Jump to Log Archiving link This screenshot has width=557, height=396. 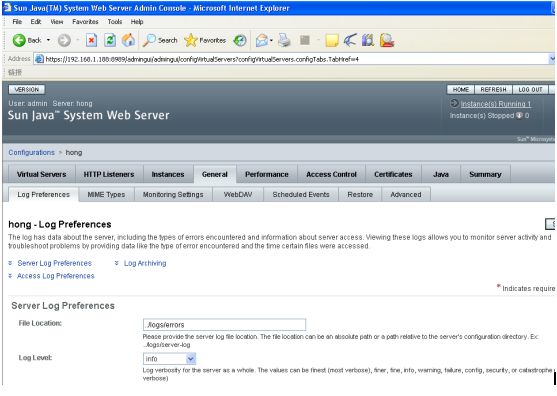click(x=145, y=263)
